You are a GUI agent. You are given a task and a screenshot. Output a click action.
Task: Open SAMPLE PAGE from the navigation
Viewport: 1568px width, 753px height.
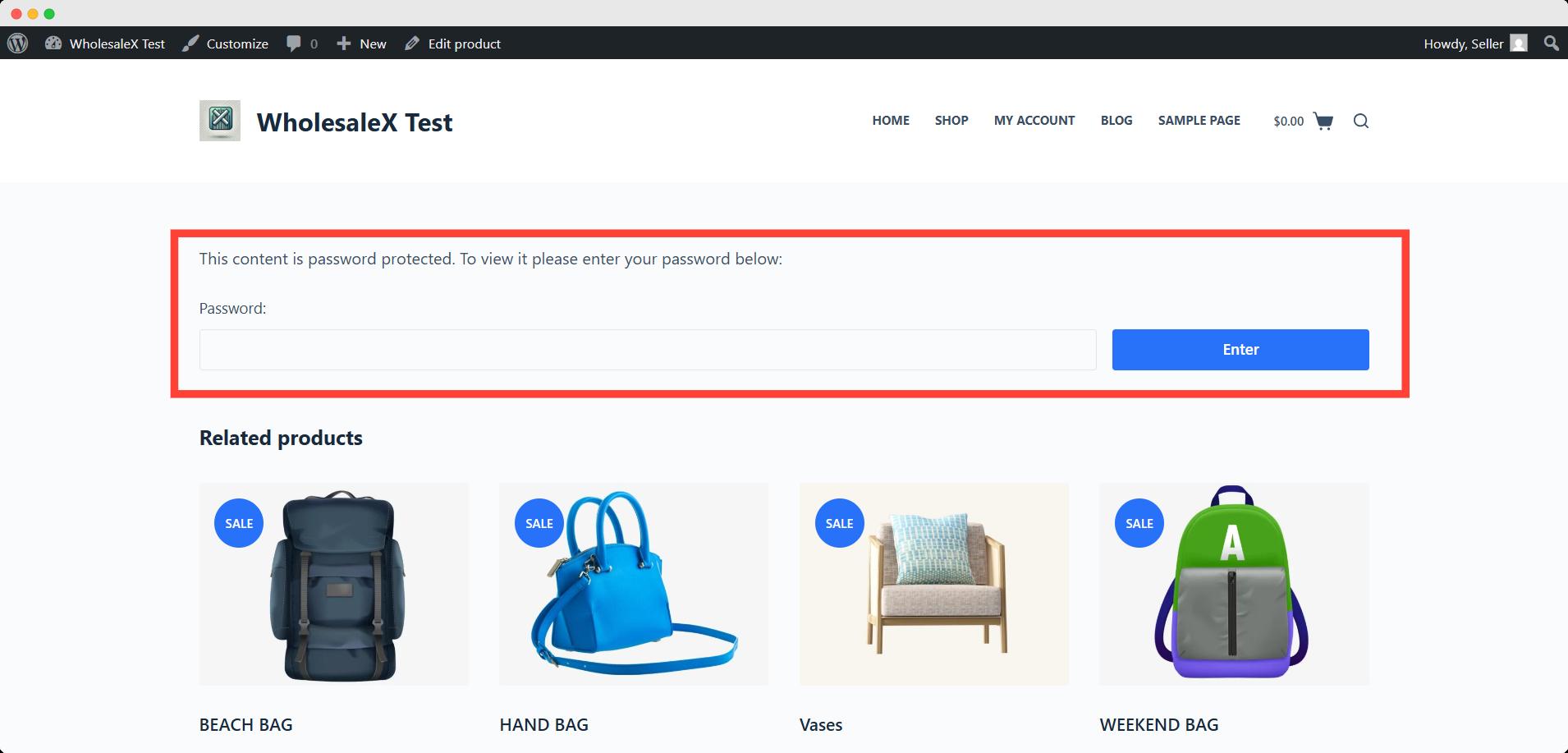[x=1199, y=120]
